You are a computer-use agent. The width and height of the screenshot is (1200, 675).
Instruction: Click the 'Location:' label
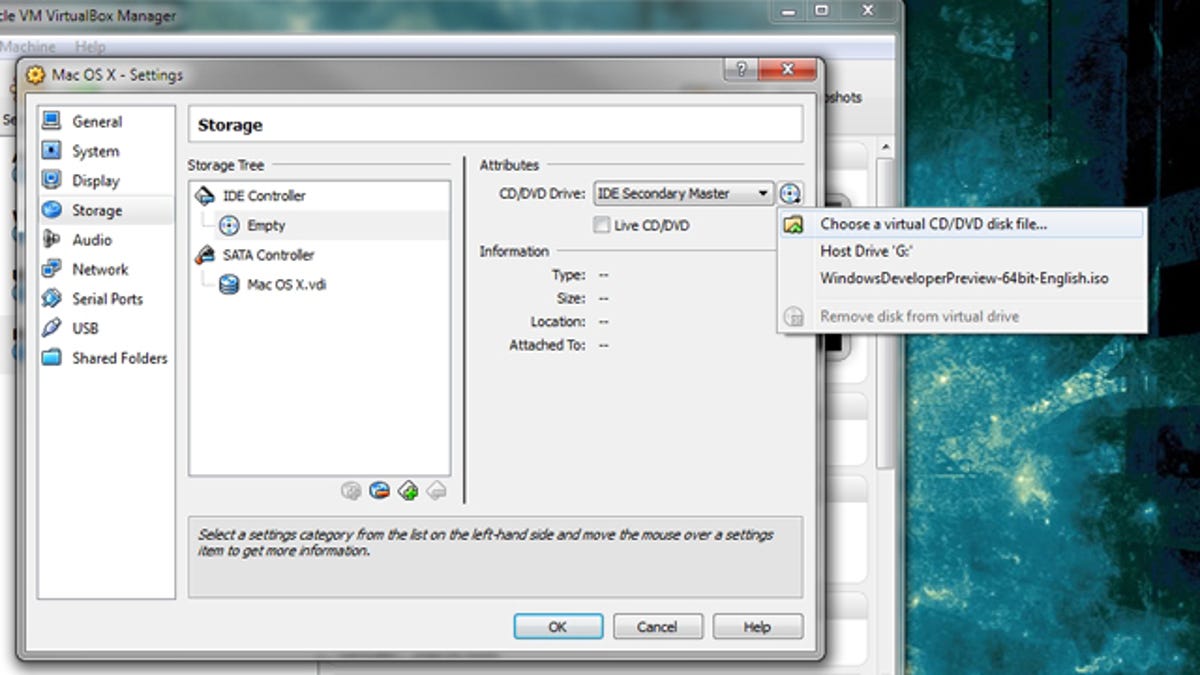(x=558, y=322)
